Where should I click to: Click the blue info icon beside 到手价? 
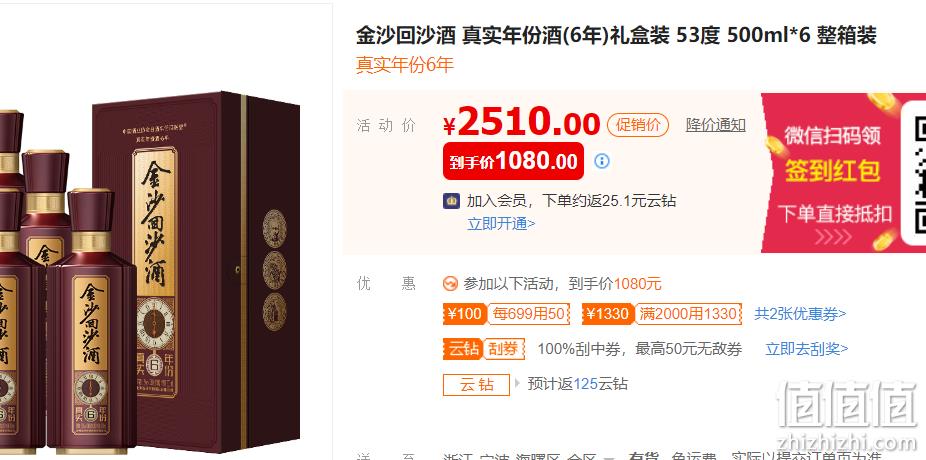coord(601,161)
